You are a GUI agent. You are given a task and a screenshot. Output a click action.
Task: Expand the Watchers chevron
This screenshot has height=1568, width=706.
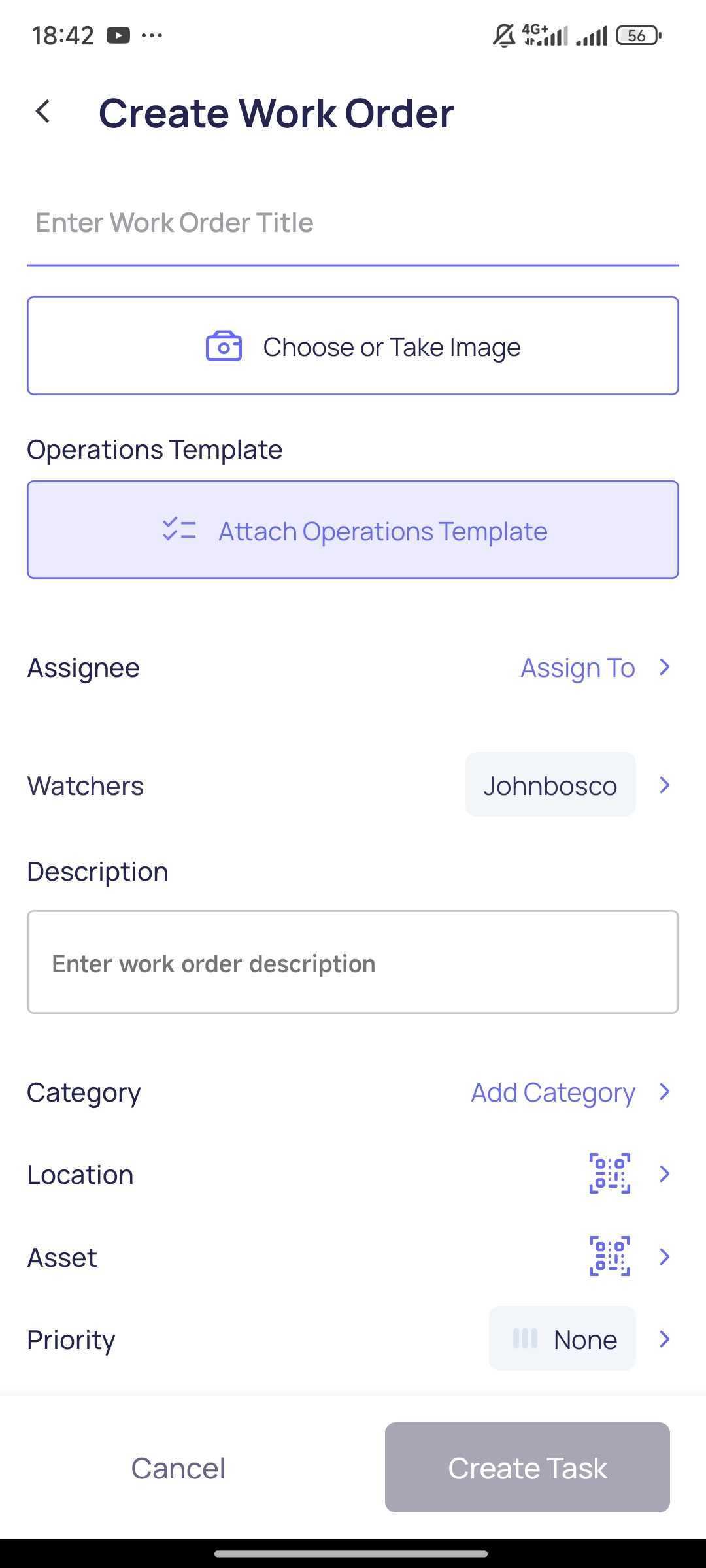click(665, 785)
